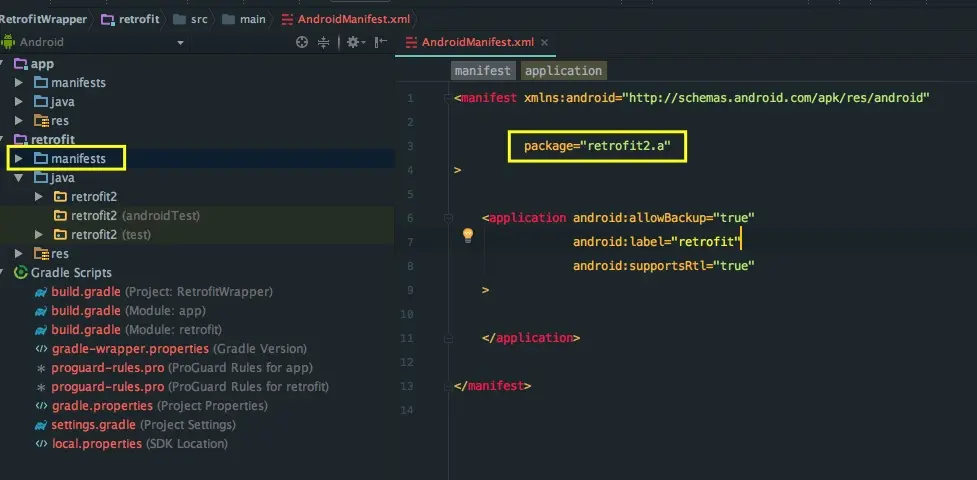
Task: Click the collapse all icon in project panel
Action: 323,42
